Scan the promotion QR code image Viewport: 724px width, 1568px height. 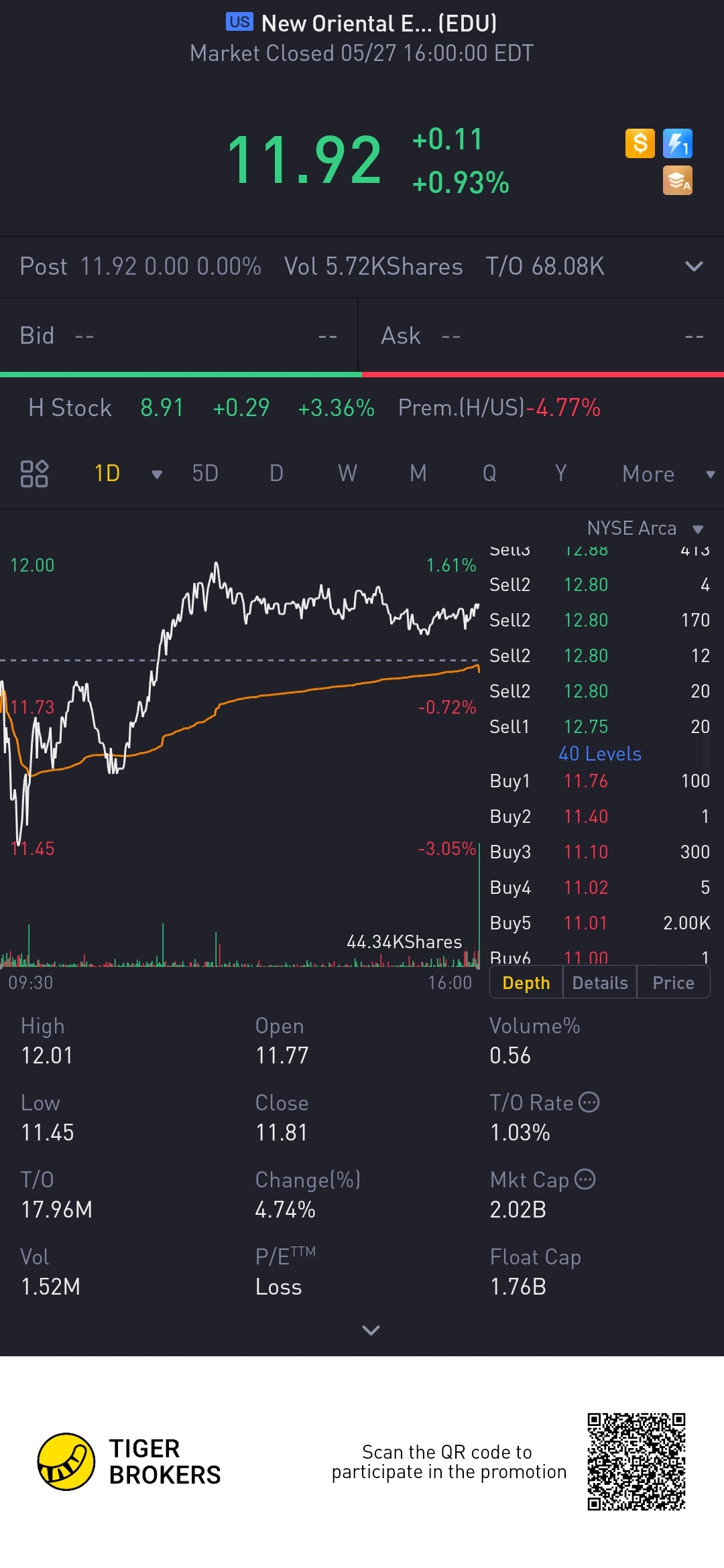pos(636,1461)
